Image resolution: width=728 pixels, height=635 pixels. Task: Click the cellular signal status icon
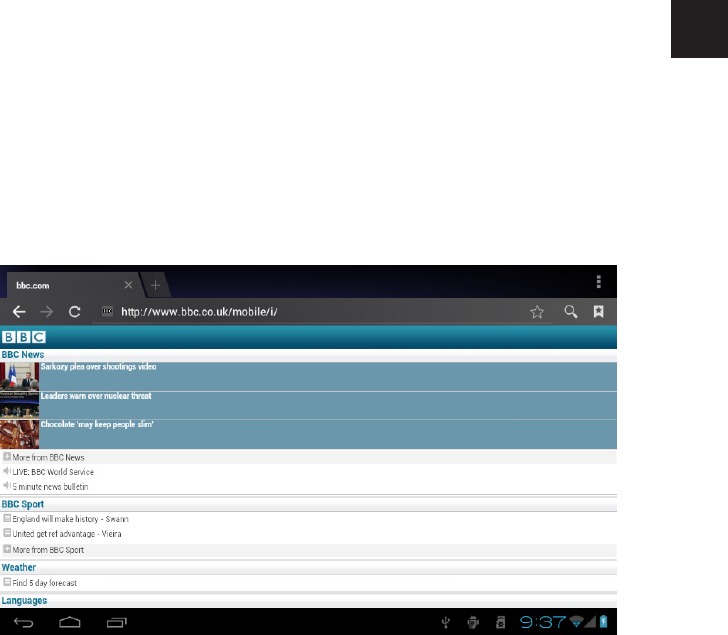coord(590,622)
